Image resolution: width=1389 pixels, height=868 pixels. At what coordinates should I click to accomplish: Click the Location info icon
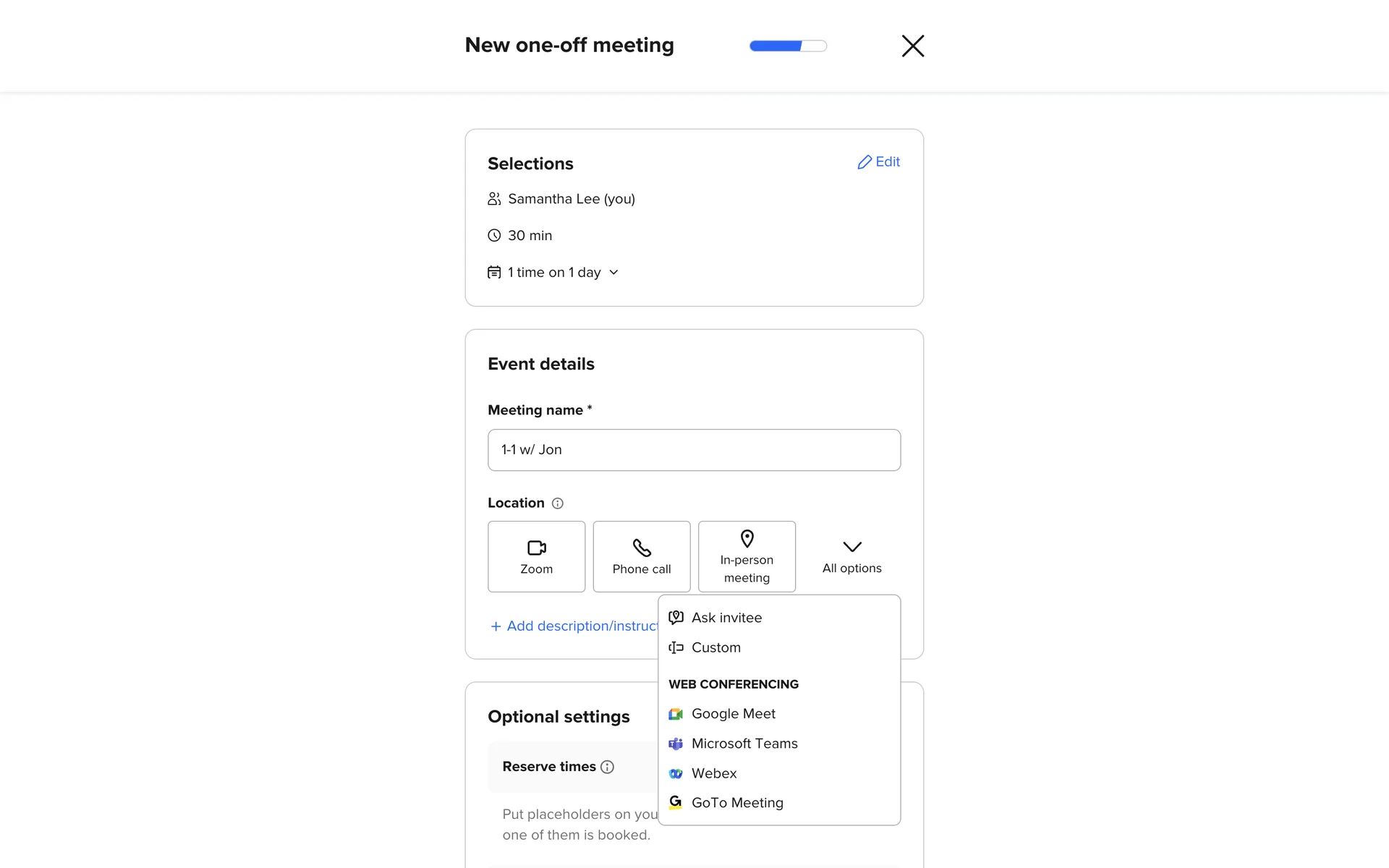point(557,503)
